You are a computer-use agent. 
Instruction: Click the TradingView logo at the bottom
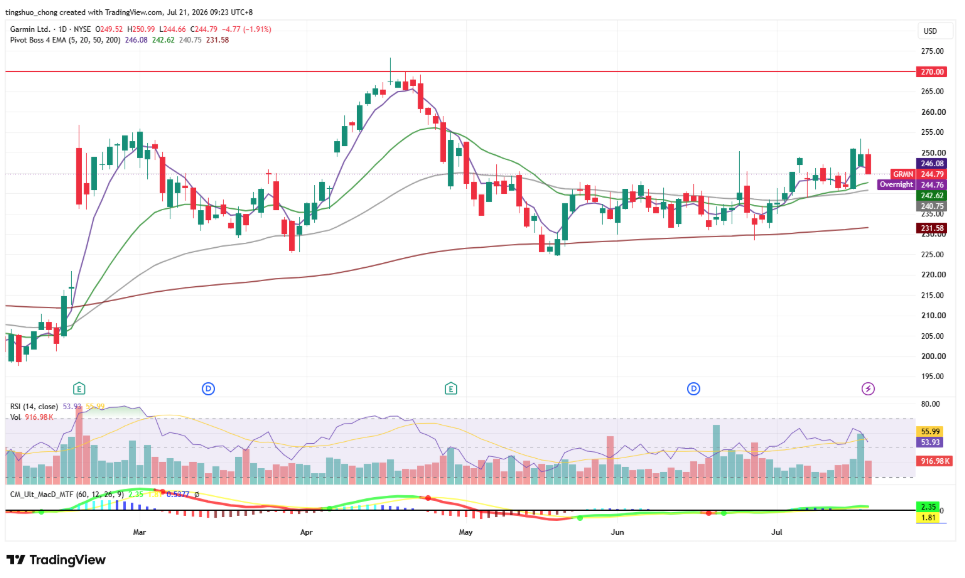click(x=56, y=560)
